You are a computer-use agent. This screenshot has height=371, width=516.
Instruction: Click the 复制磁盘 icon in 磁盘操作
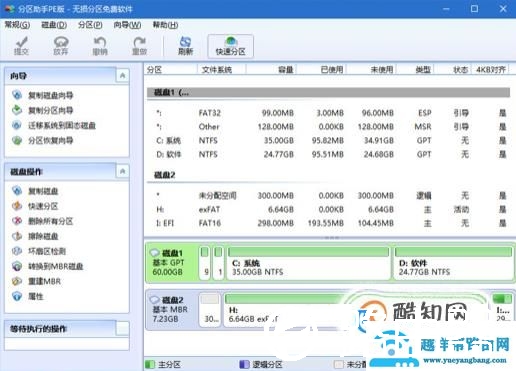17,191
